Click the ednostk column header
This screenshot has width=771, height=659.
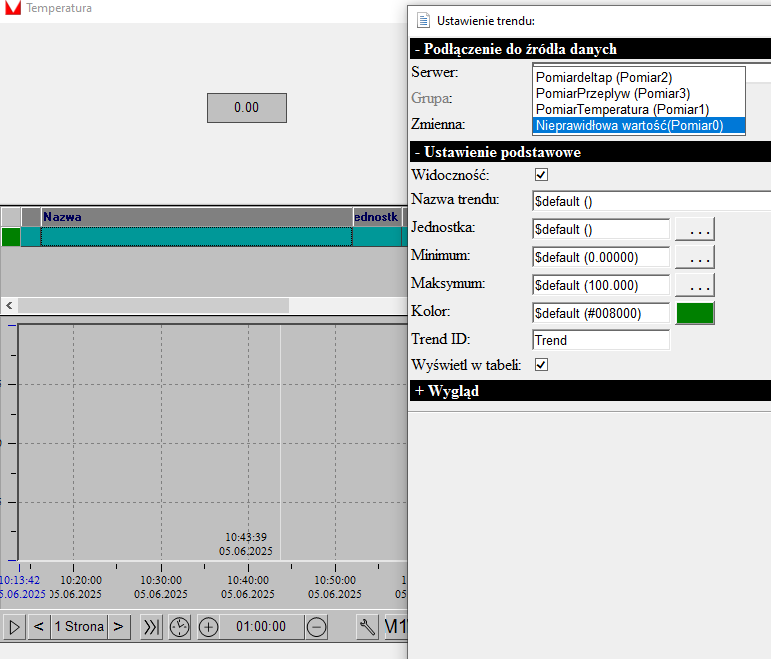(x=377, y=217)
